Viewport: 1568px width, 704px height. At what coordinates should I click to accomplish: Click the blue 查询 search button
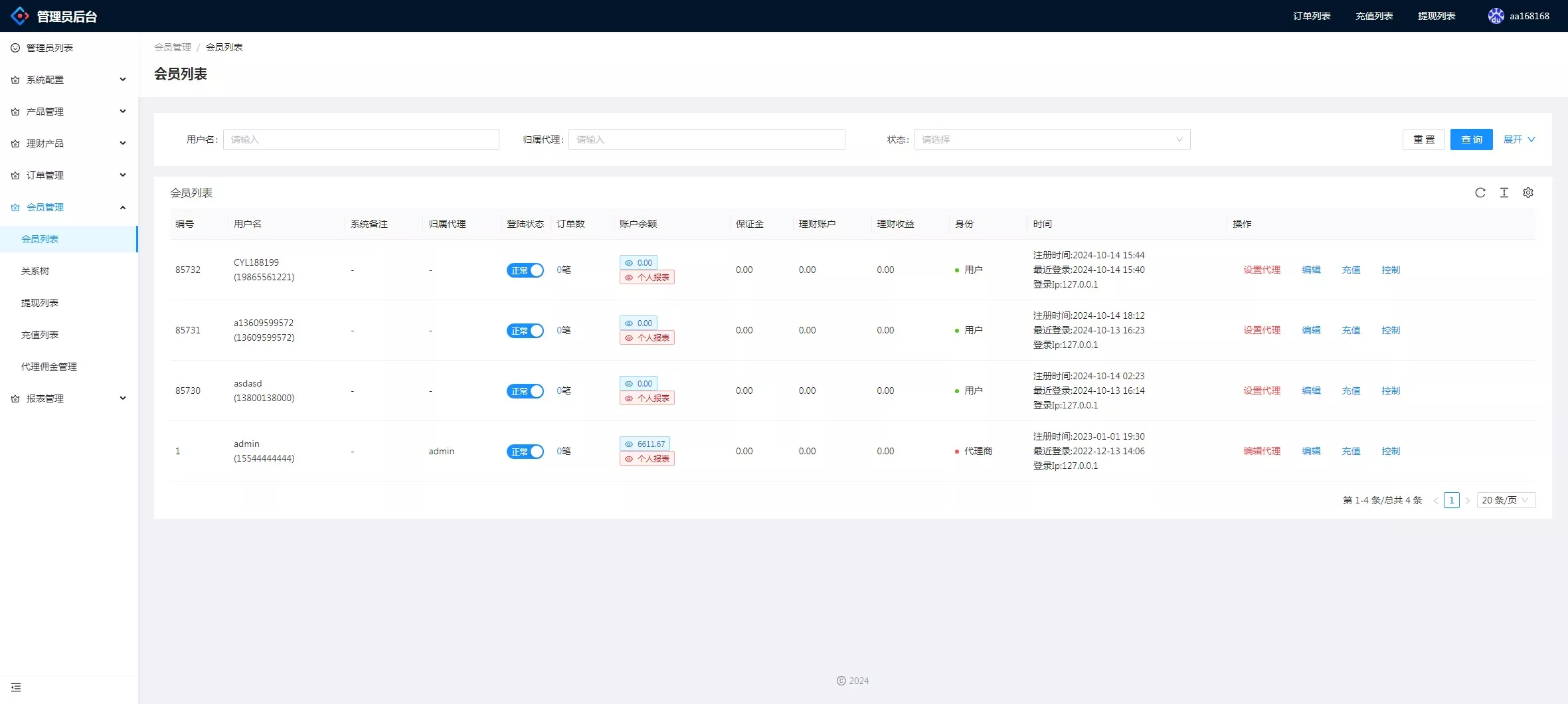[1471, 139]
